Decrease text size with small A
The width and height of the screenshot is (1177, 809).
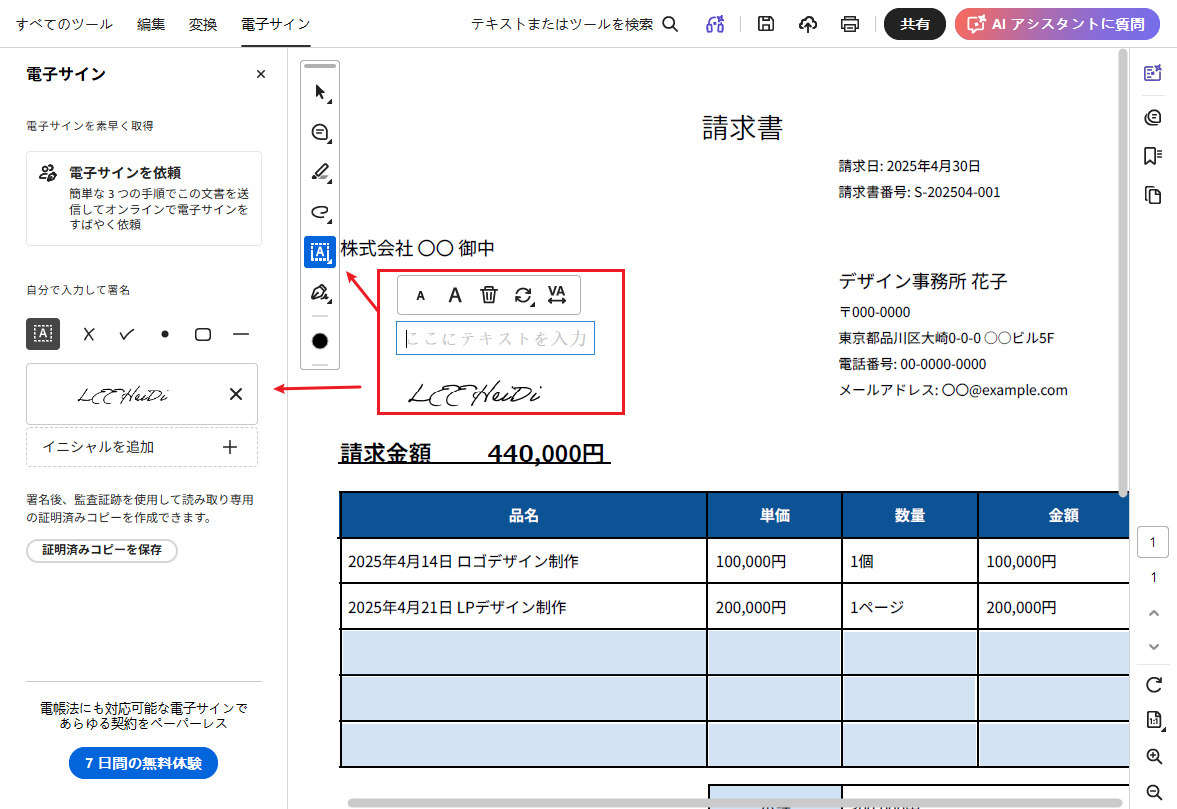click(420, 296)
